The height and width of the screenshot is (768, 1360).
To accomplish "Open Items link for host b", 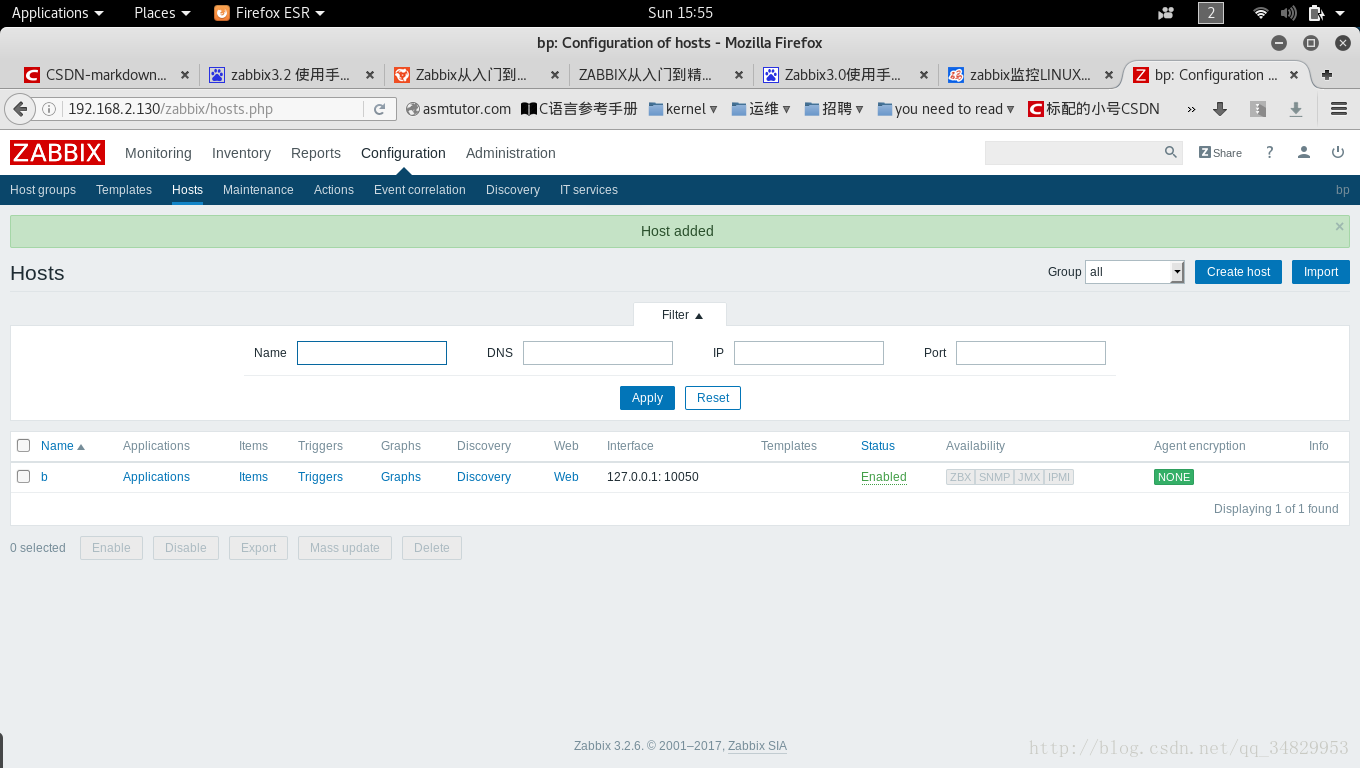I will pos(253,477).
